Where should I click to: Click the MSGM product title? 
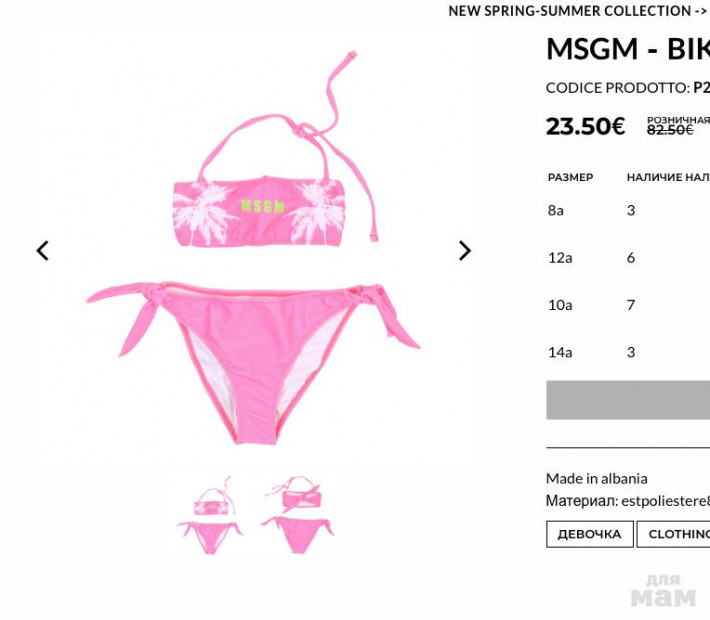pos(628,49)
